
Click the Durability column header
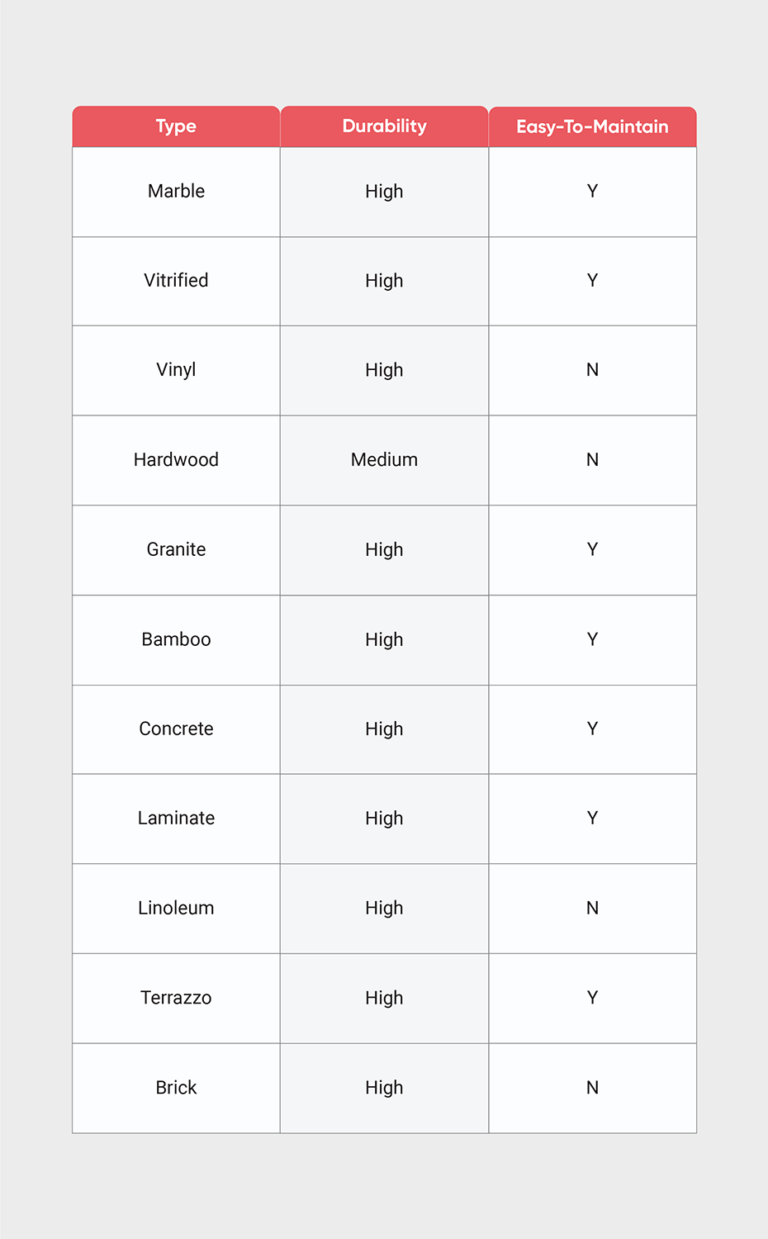[384, 126]
